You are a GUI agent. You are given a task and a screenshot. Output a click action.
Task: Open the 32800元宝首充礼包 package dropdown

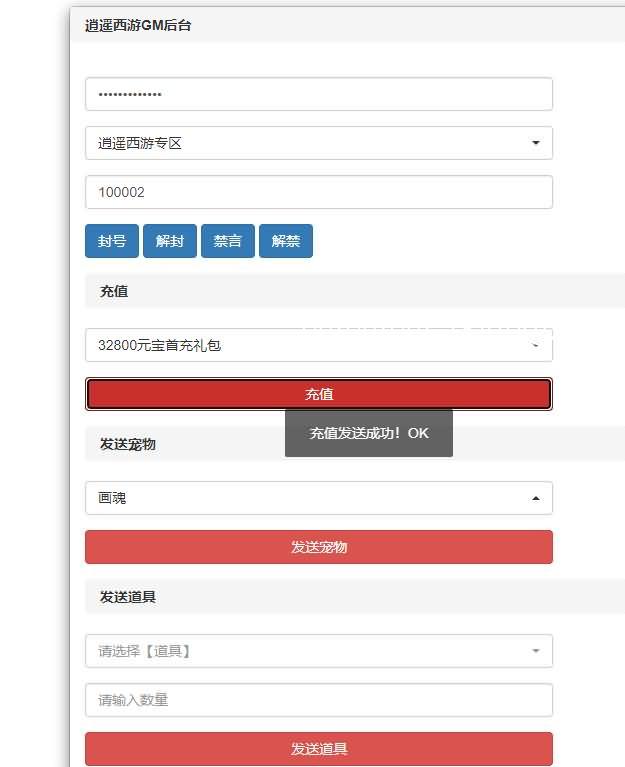pyautogui.click(x=319, y=345)
